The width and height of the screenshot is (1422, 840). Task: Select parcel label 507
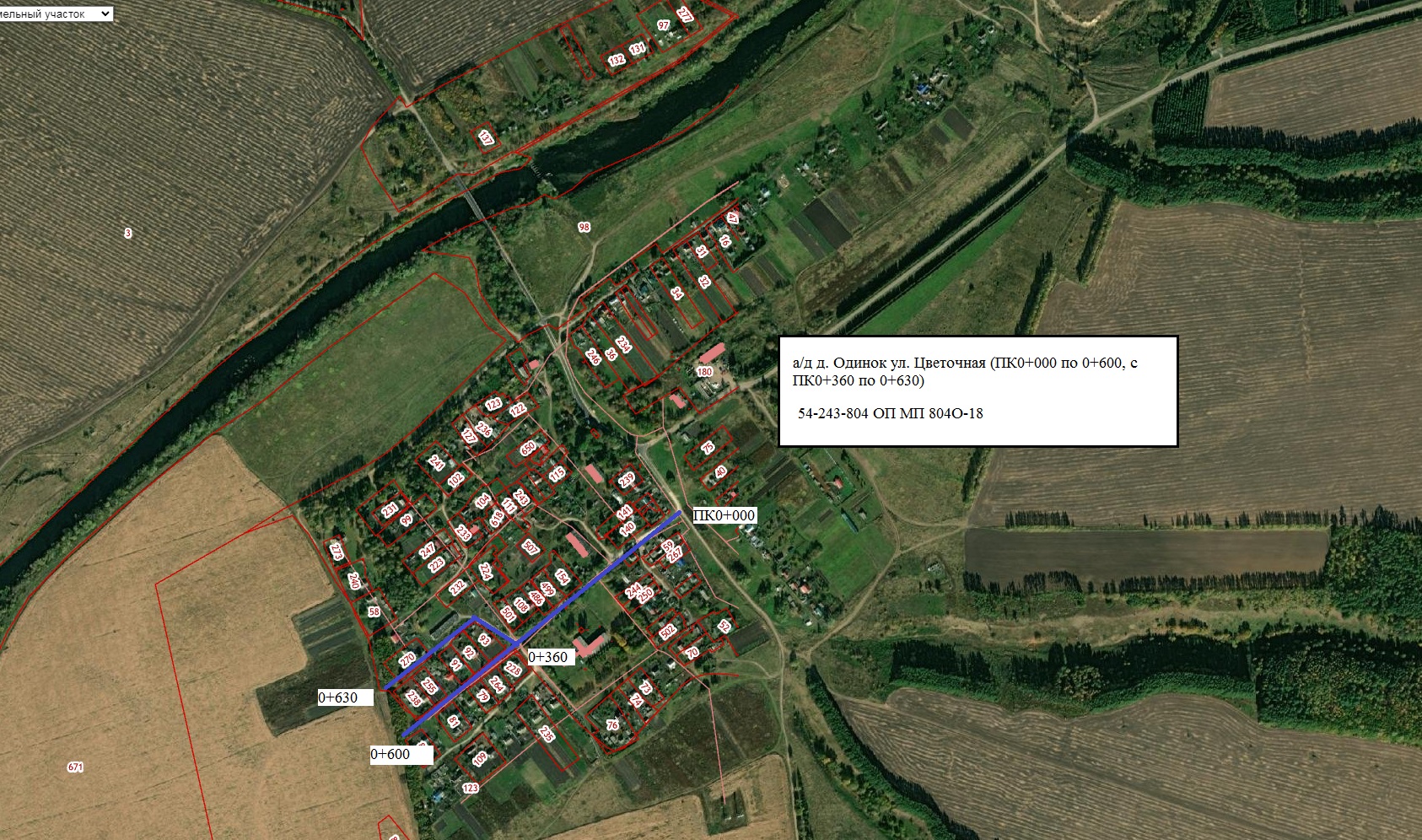[530, 548]
